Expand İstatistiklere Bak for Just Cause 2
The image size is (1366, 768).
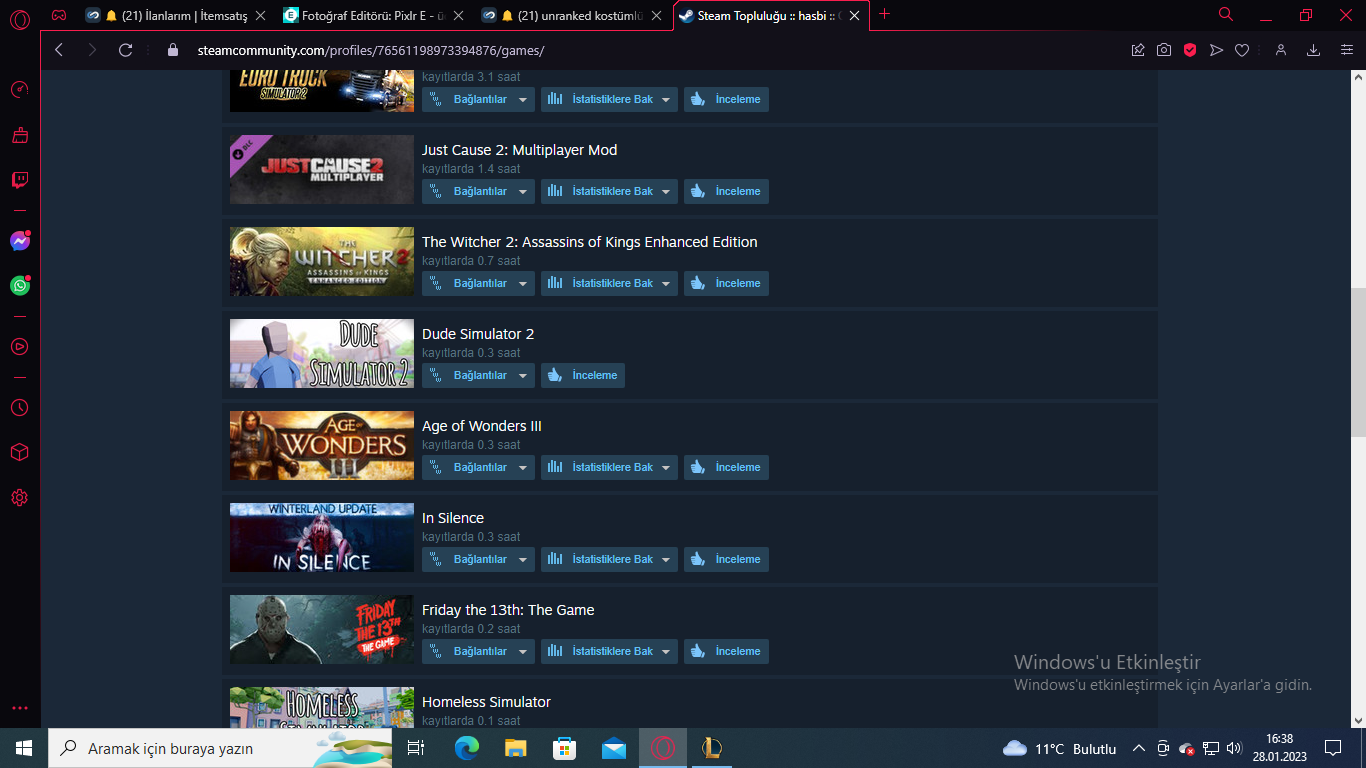[x=609, y=191]
